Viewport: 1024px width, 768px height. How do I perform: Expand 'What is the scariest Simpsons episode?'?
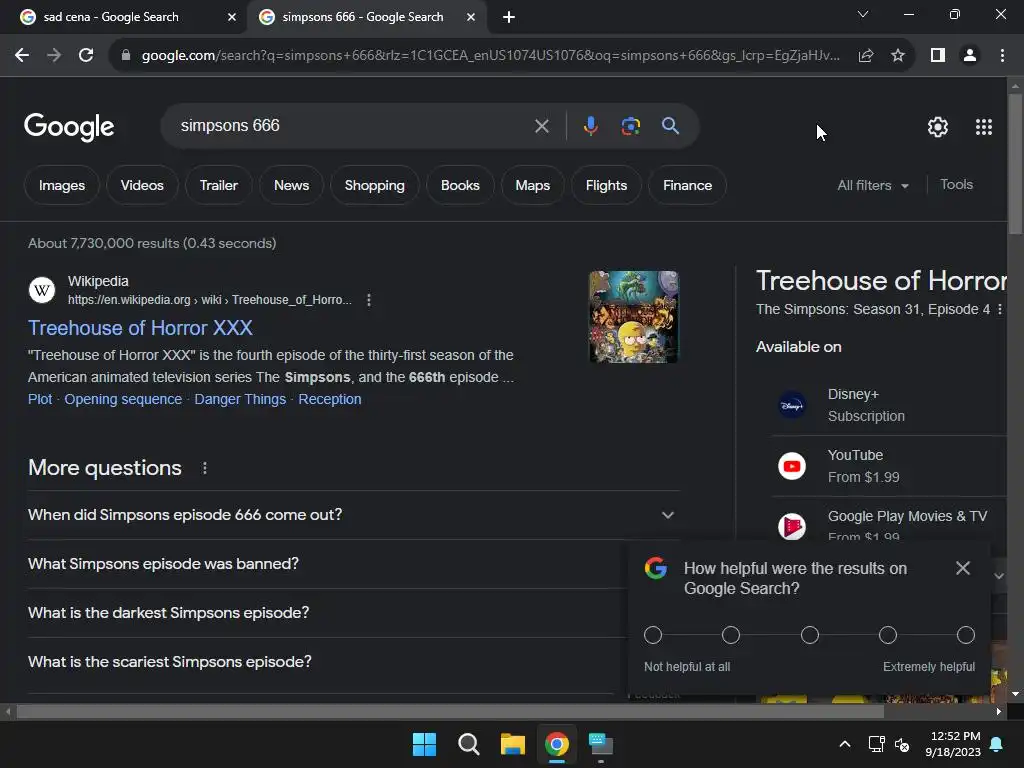point(327,662)
